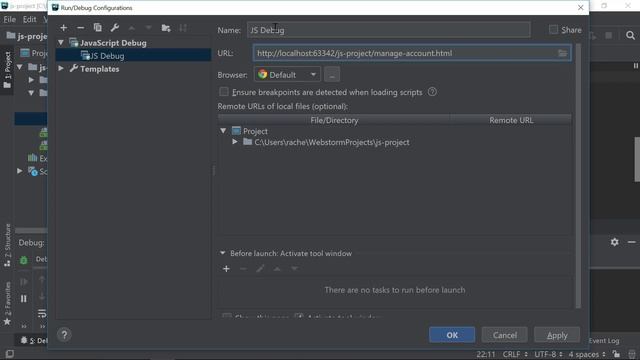Open dialog help question mark button
The width and height of the screenshot is (640, 360).
(64, 335)
